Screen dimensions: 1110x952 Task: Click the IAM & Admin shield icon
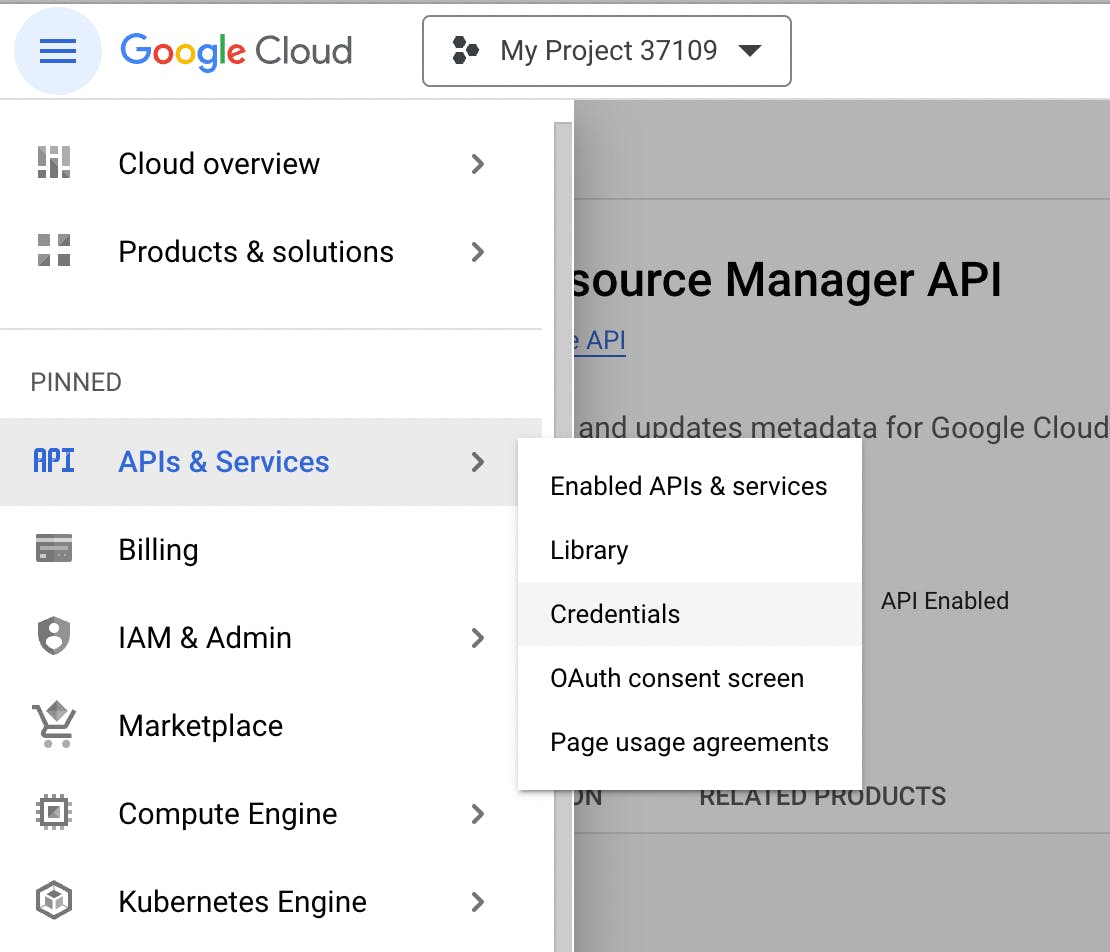coord(54,637)
